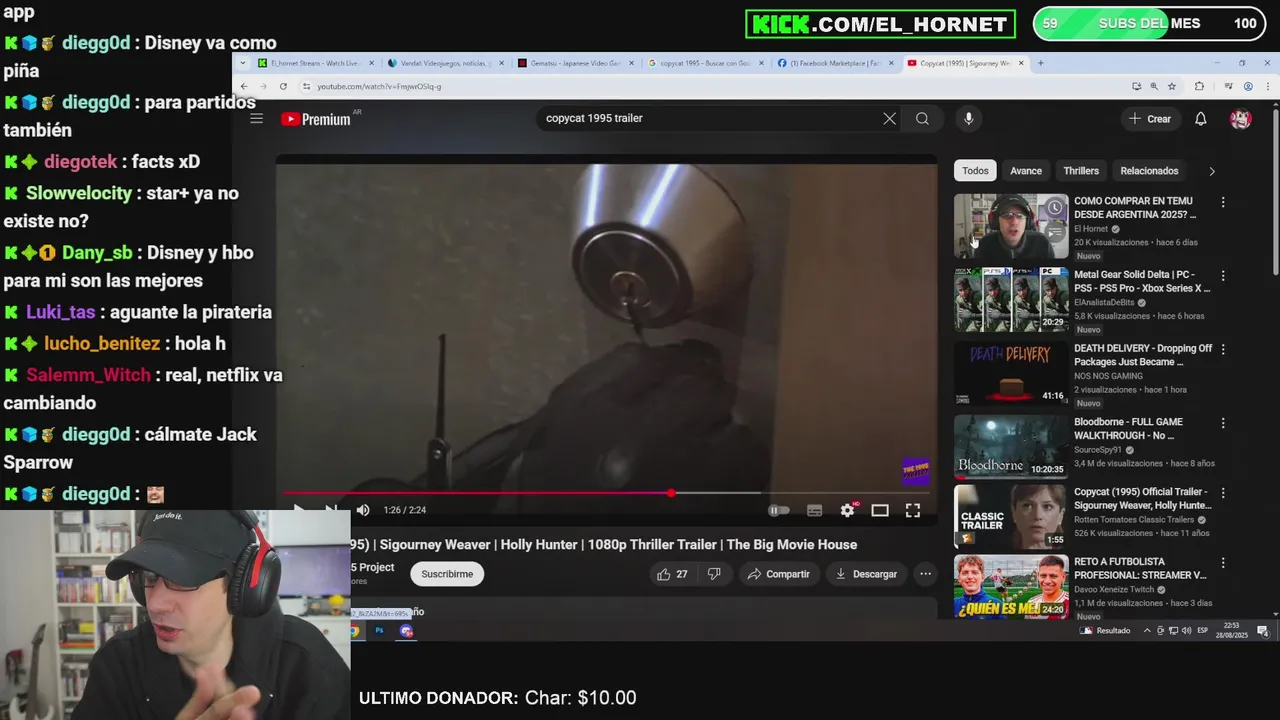
Task: Enter fullscreen mode in the player
Action: pyautogui.click(x=913, y=510)
